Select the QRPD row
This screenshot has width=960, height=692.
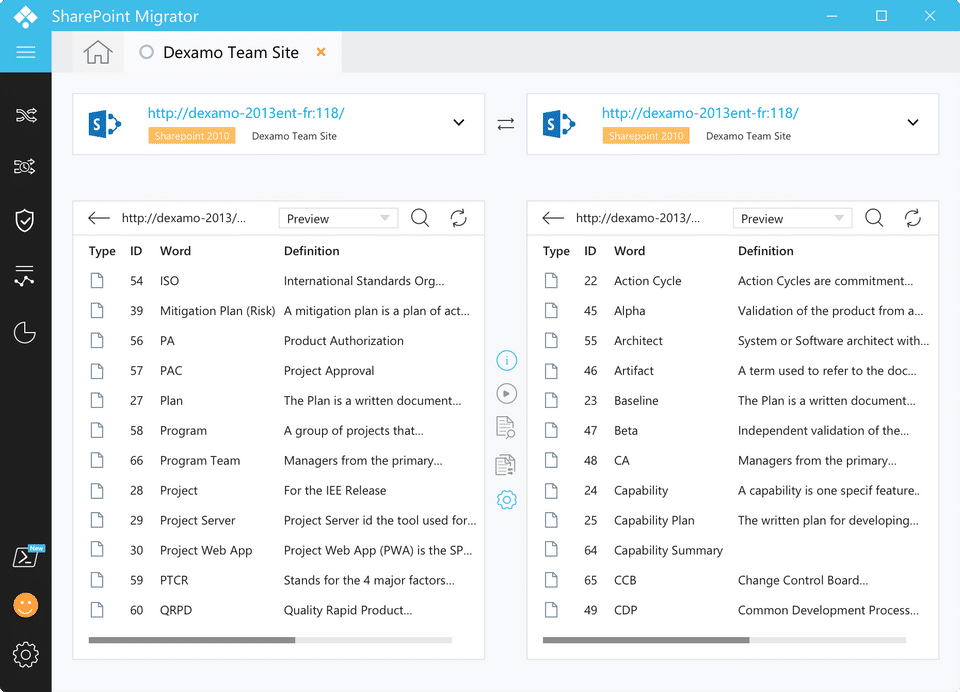click(x=279, y=611)
